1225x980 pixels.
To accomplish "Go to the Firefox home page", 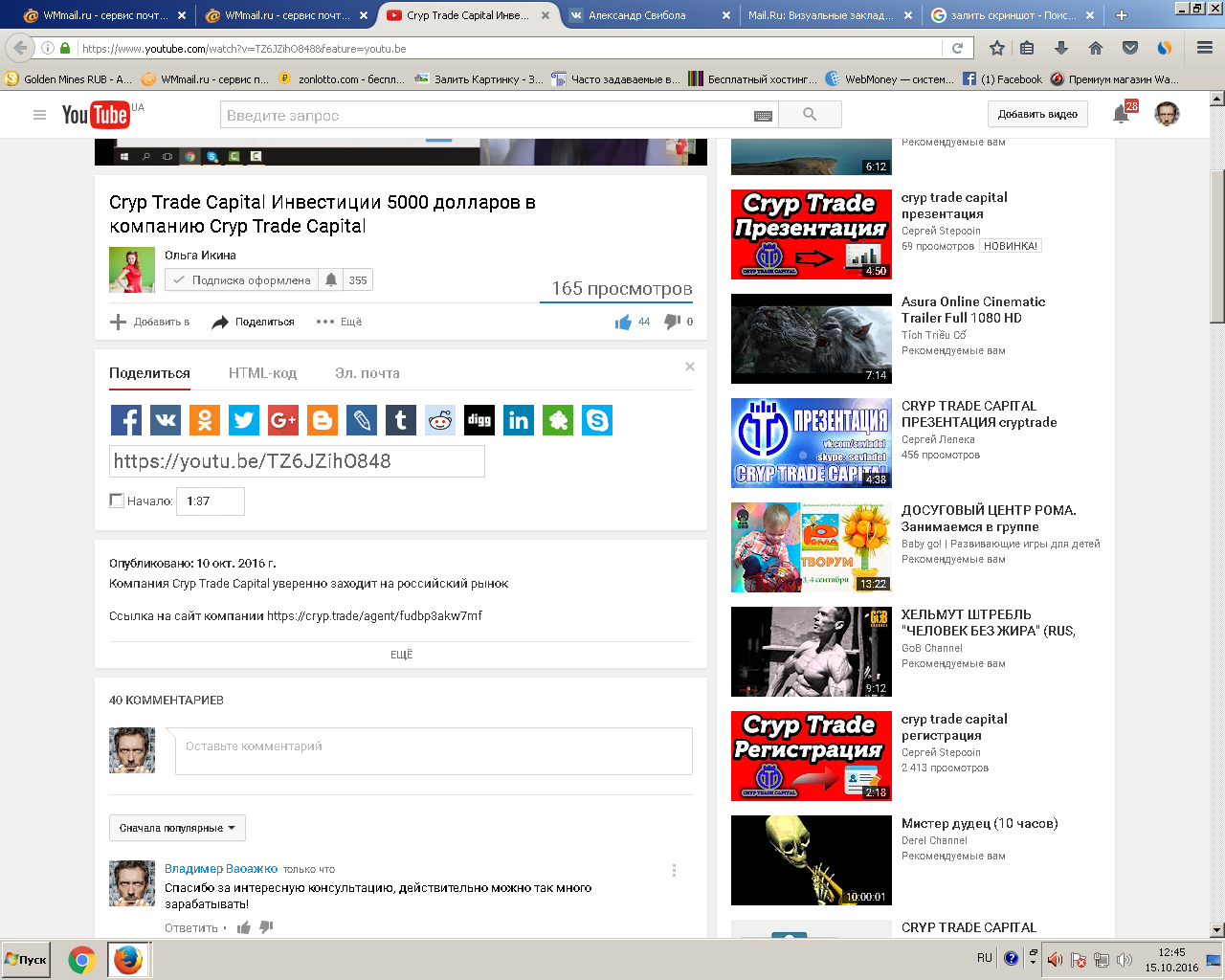I will 1096,48.
